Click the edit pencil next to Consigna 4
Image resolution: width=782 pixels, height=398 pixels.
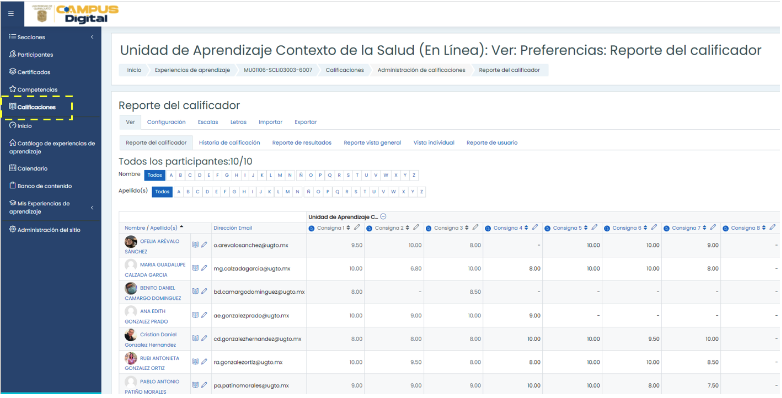click(535, 228)
